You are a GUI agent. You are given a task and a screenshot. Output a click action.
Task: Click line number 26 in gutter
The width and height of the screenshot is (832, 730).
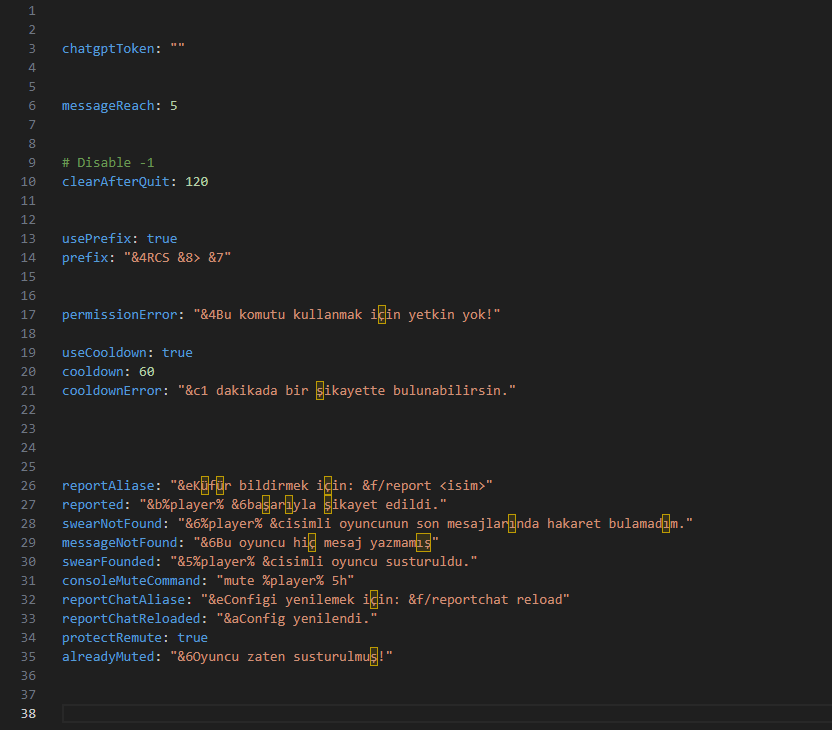[x=28, y=486]
